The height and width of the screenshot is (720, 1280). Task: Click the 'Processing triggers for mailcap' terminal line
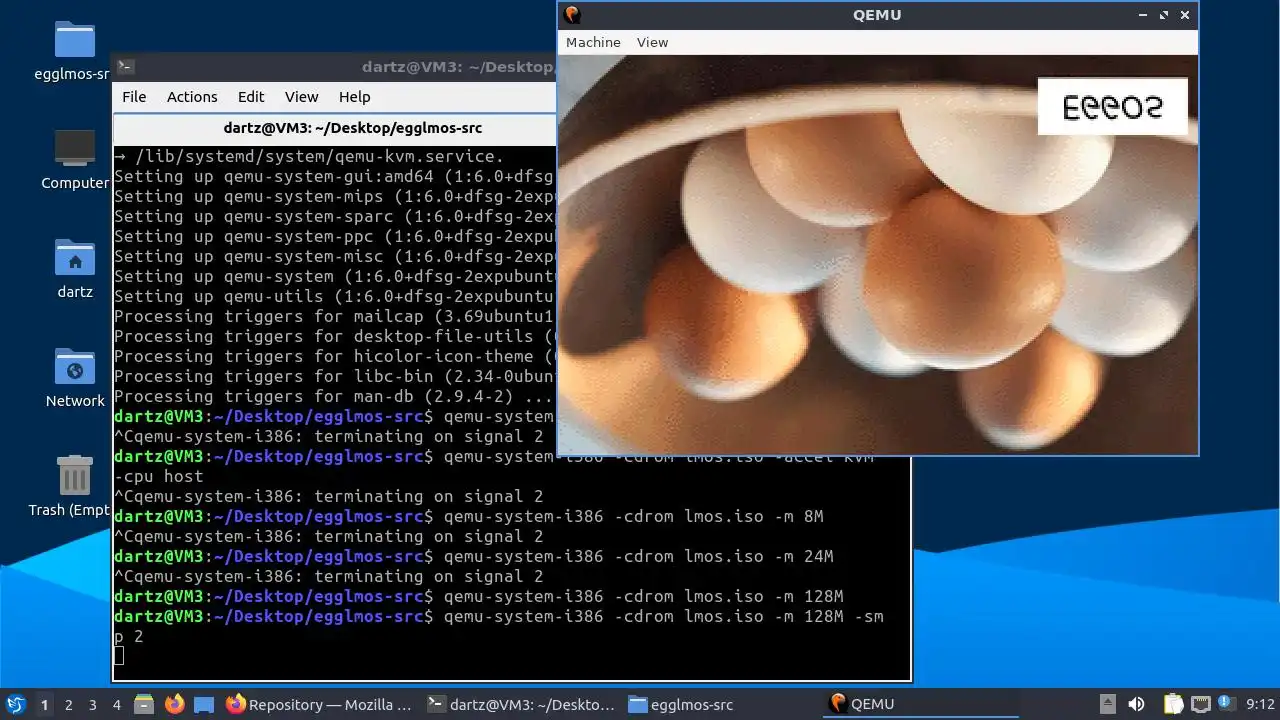point(334,316)
